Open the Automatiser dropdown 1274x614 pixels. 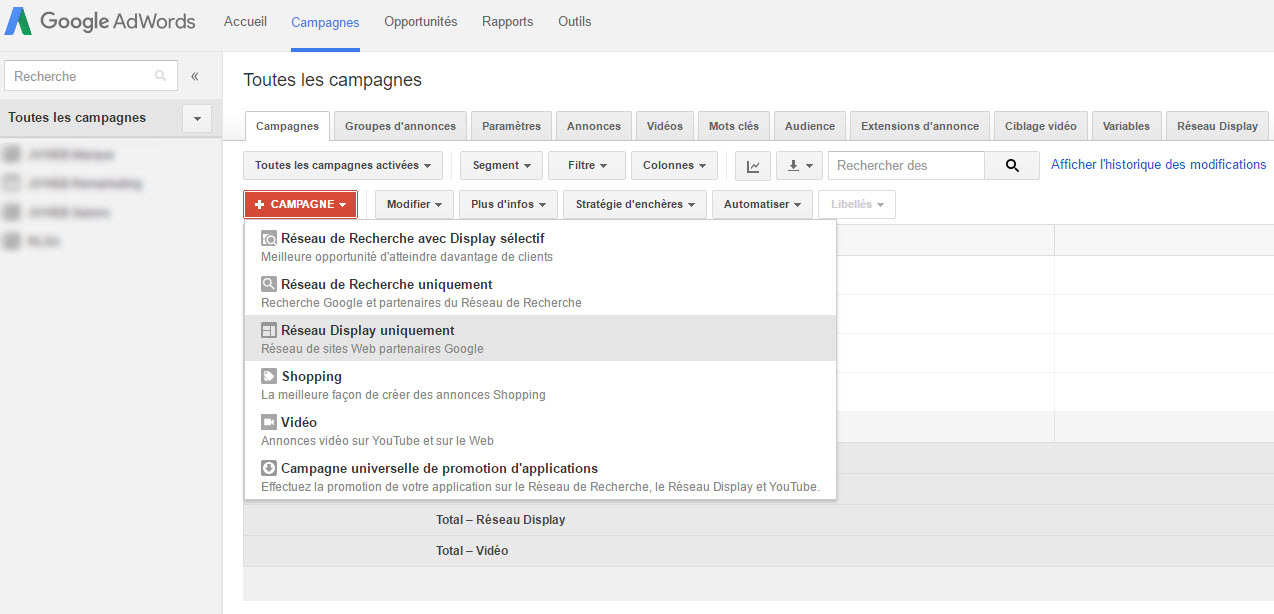(x=762, y=204)
